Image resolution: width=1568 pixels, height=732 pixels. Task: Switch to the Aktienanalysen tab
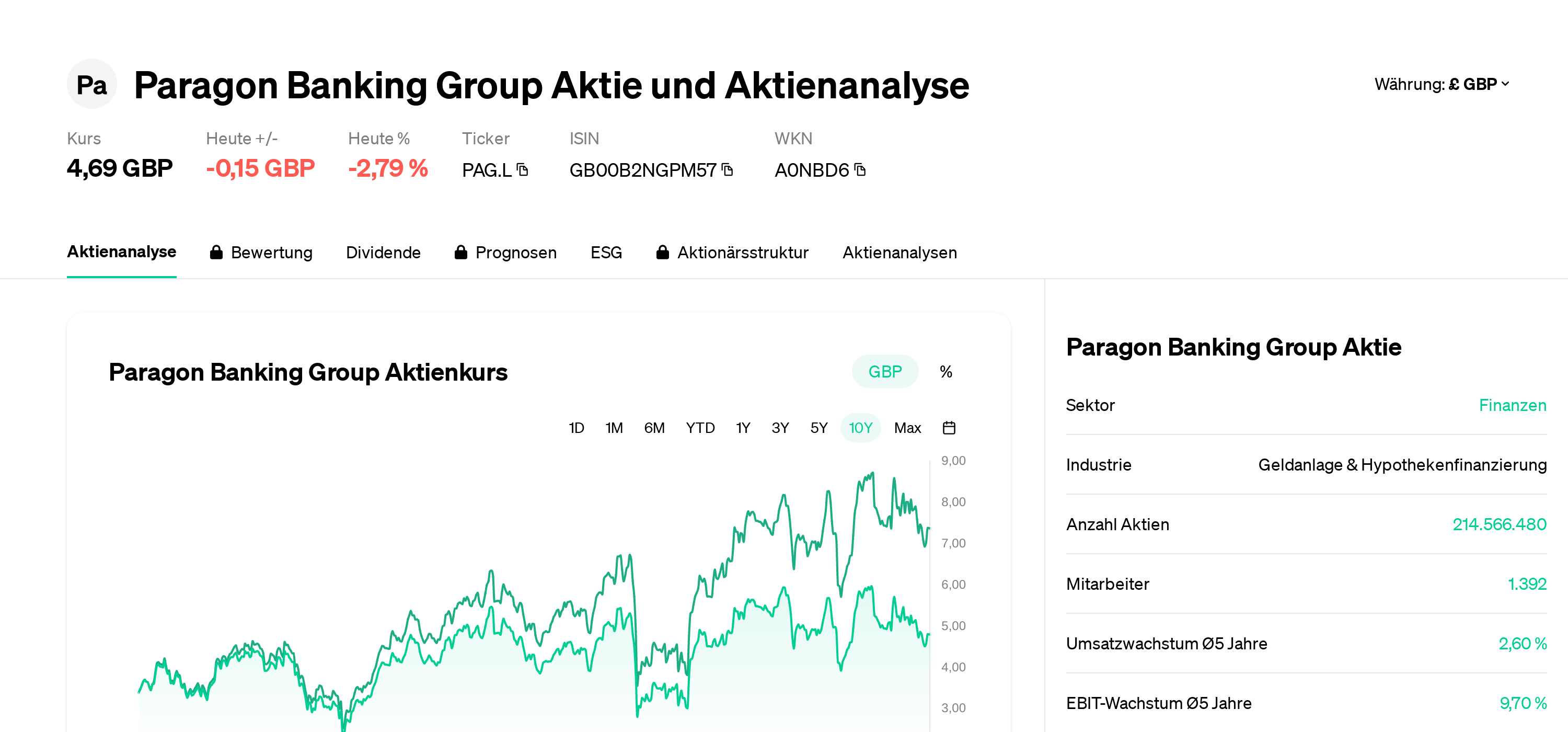point(900,252)
